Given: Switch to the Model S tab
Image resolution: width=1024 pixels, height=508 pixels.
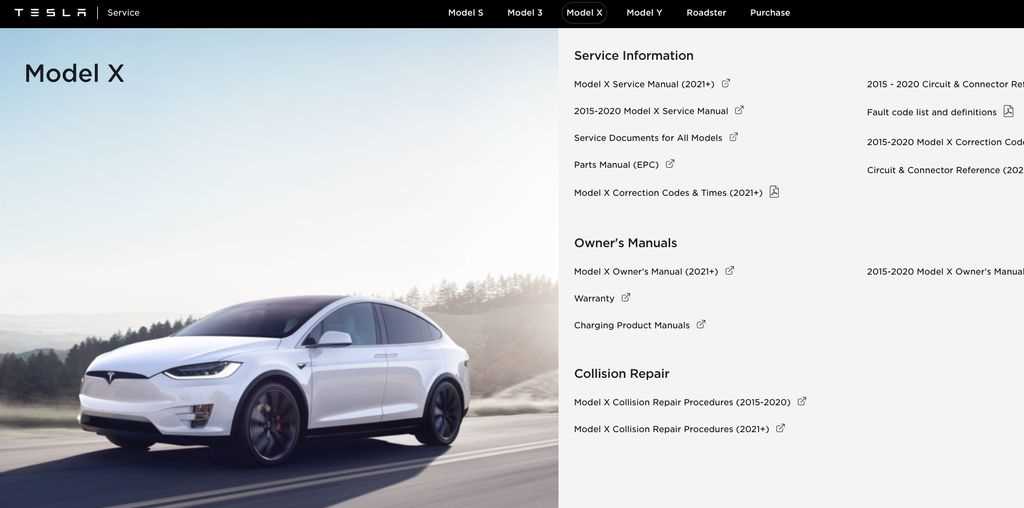Looking at the screenshot, I should pos(466,12).
